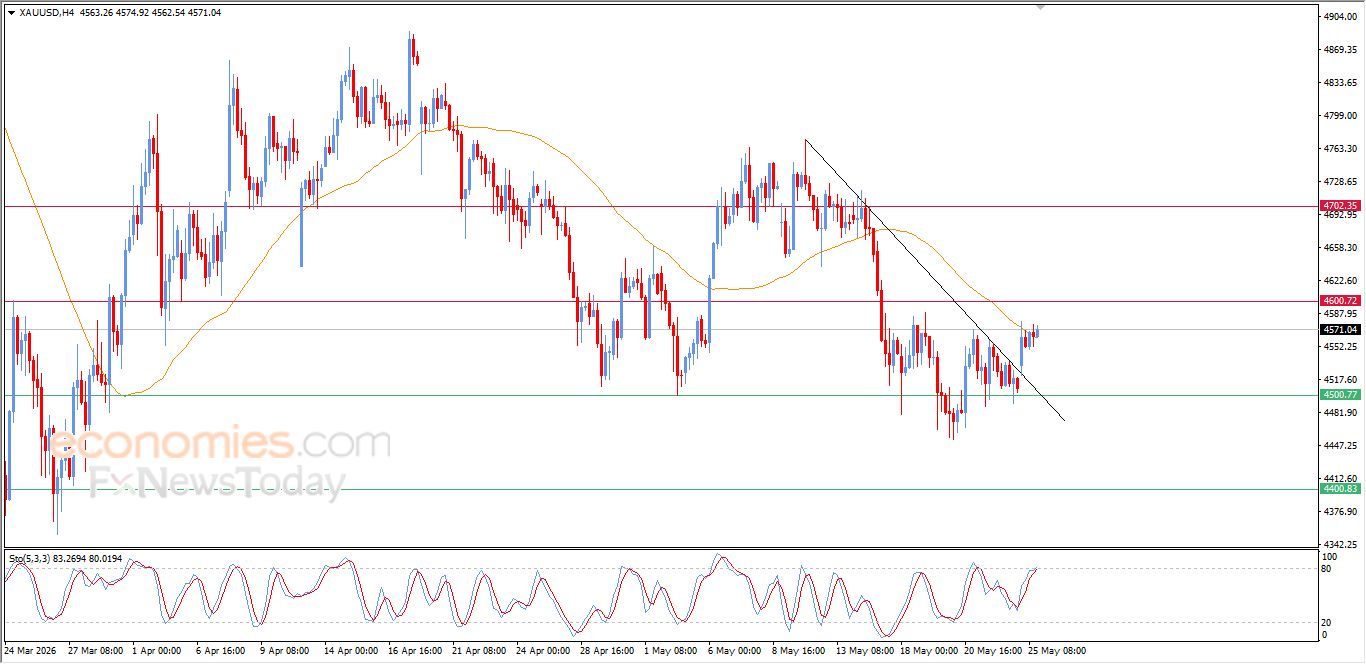Click the stochastic scale value 100
This screenshot has width=1366, height=664.
1329,556
